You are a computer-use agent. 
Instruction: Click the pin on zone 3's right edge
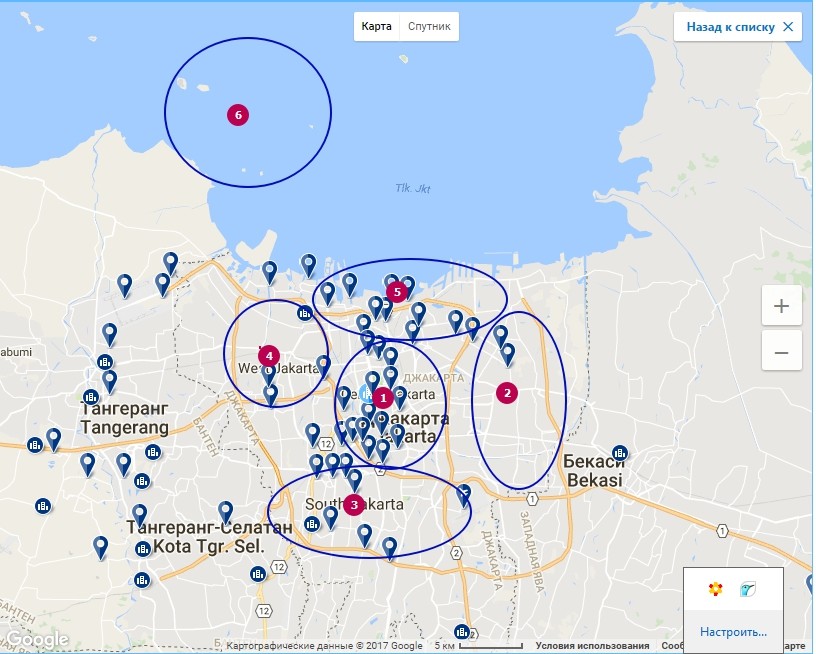tap(464, 493)
